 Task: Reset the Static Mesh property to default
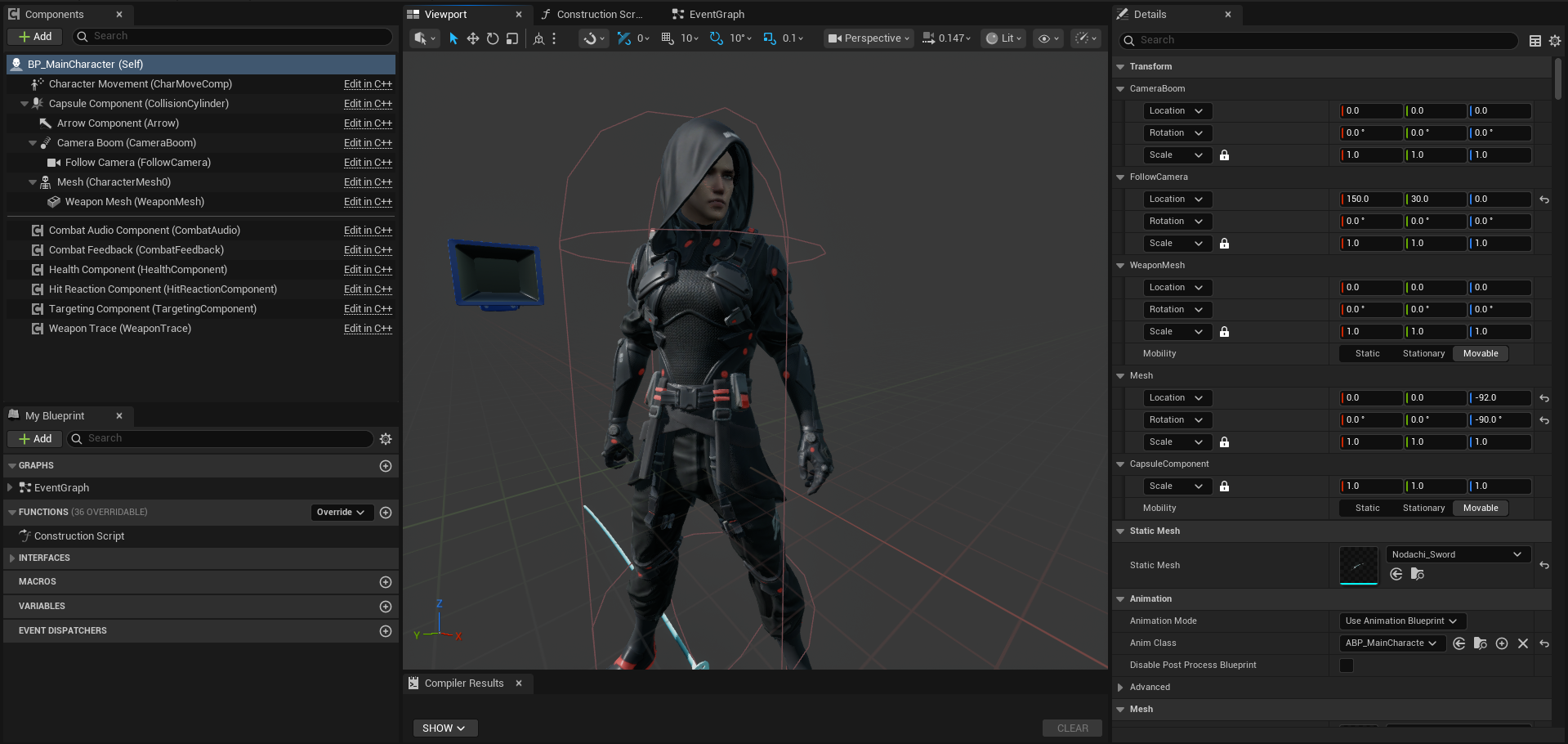(x=1544, y=565)
